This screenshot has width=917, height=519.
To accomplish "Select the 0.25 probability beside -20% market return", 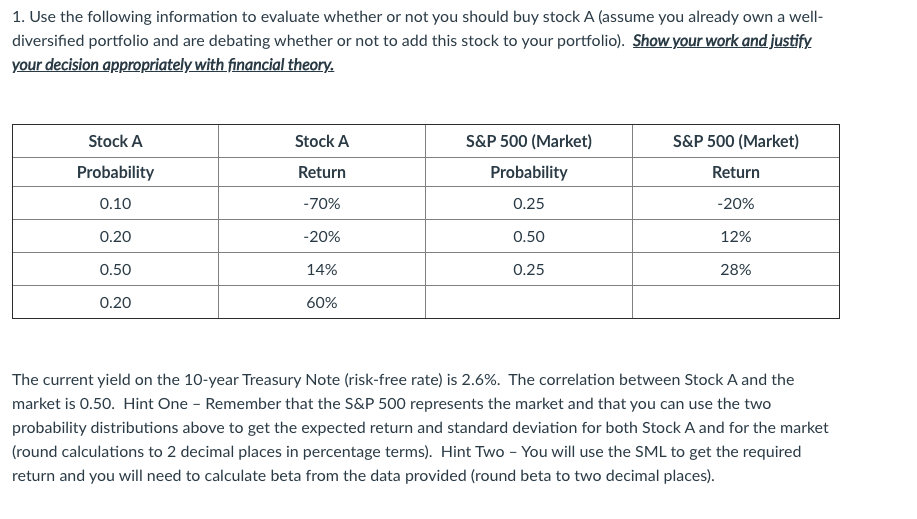I will pos(528,204).
